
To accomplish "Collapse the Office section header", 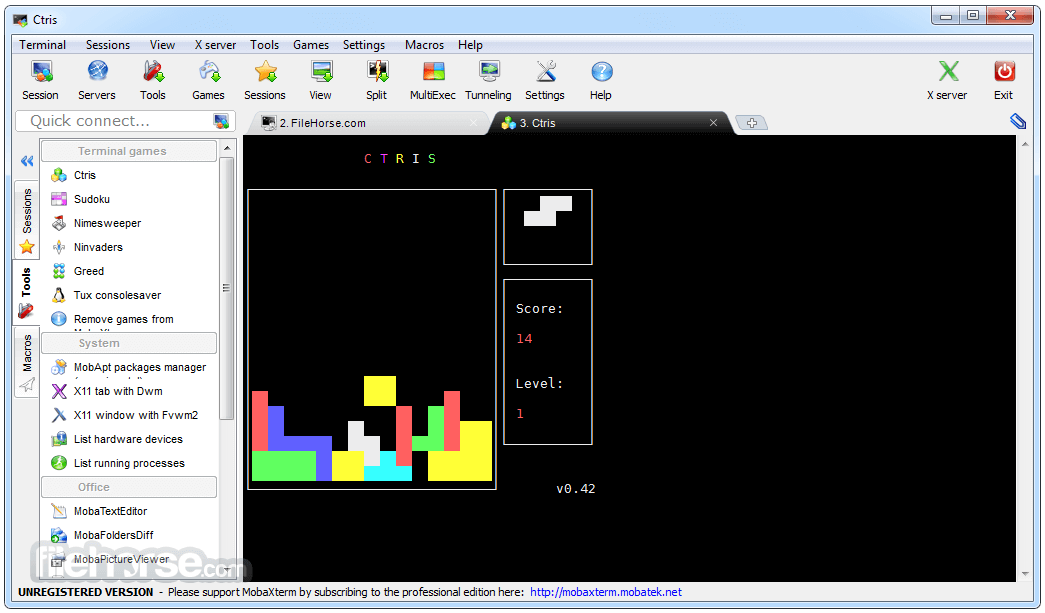I will click(129, 487).
